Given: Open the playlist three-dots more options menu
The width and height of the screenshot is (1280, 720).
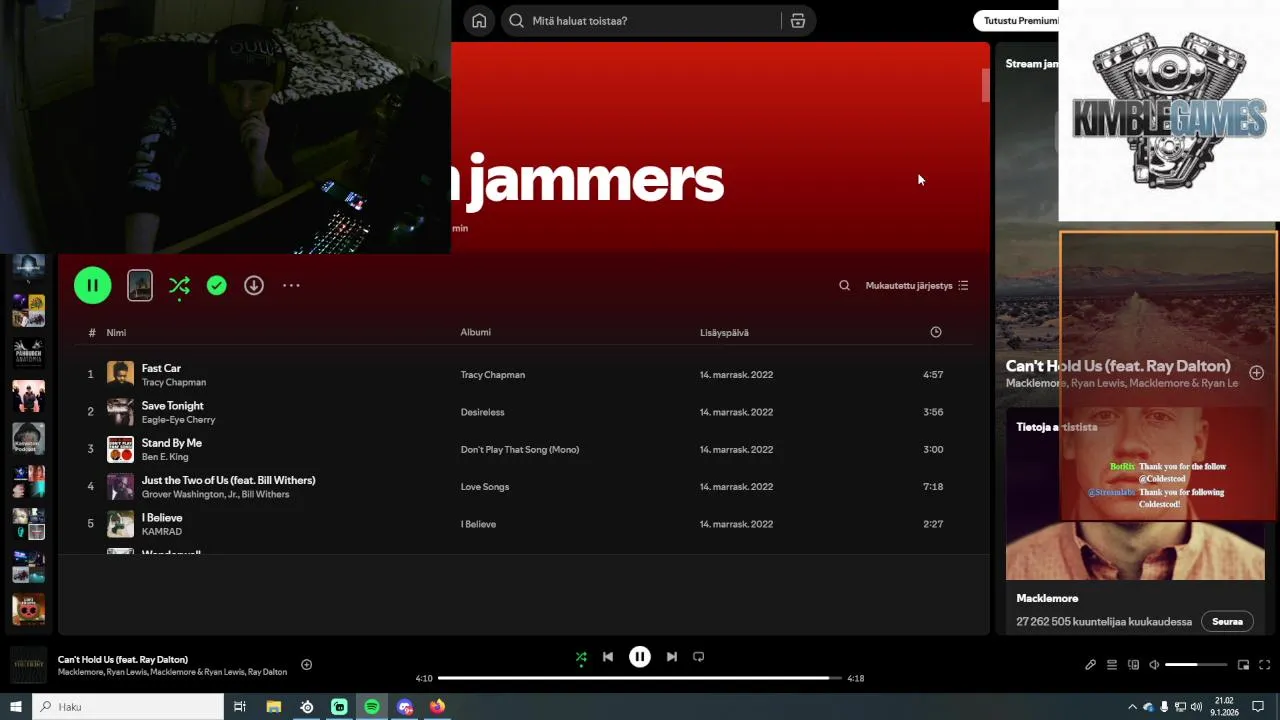Looking at the screenshot, I should coord(291,286).
